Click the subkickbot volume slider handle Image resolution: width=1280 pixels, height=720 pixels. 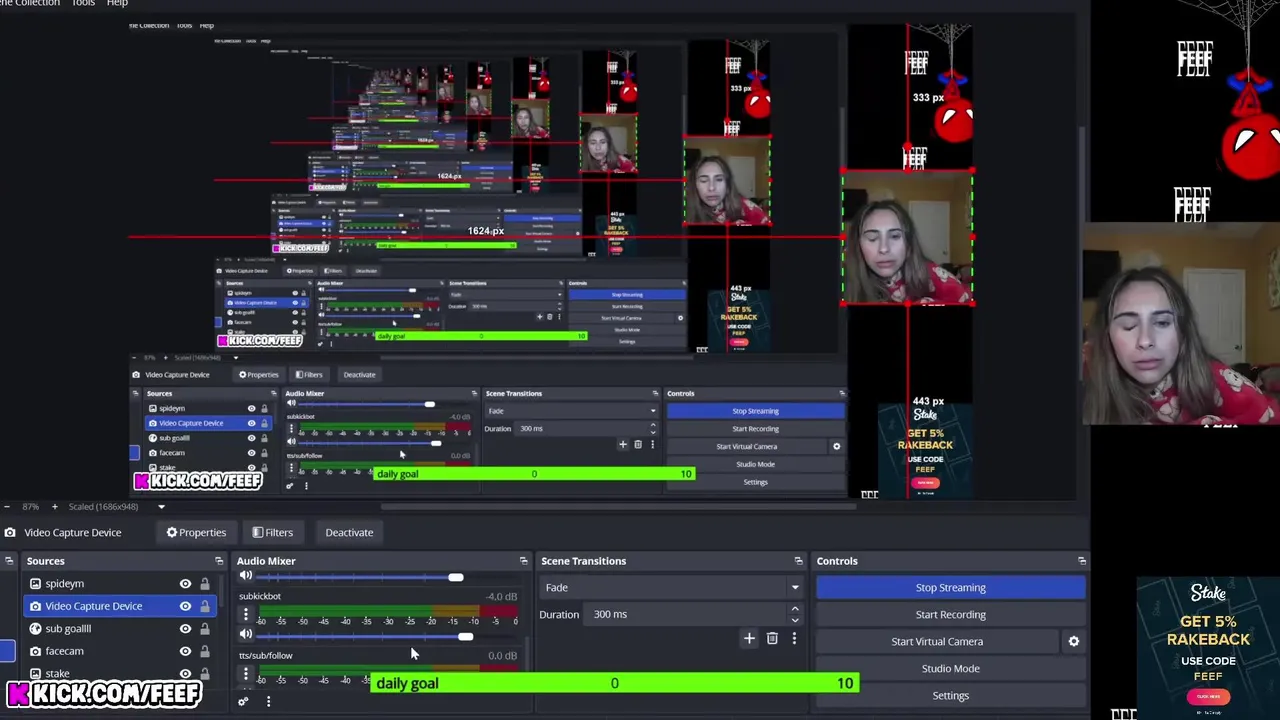coord(466,636)
